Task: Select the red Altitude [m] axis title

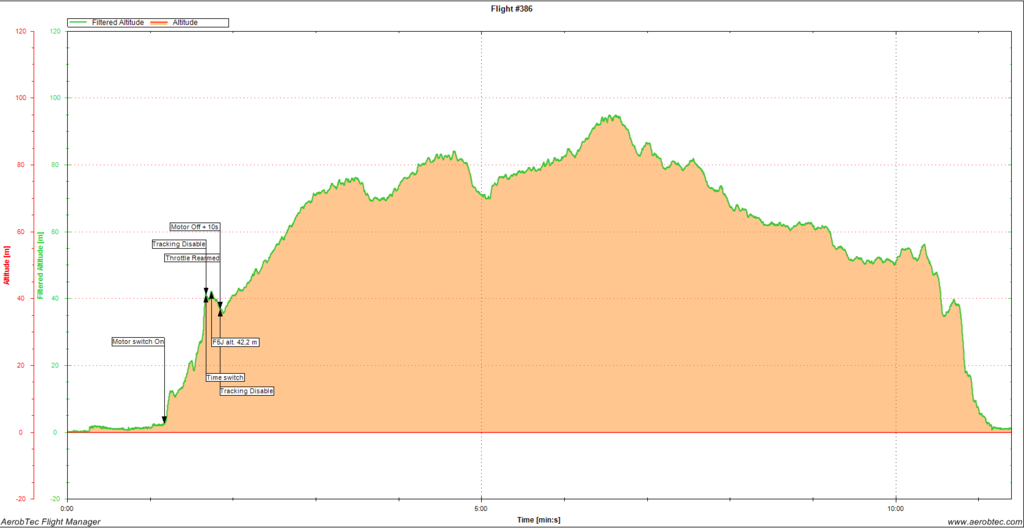Action: 8,265
